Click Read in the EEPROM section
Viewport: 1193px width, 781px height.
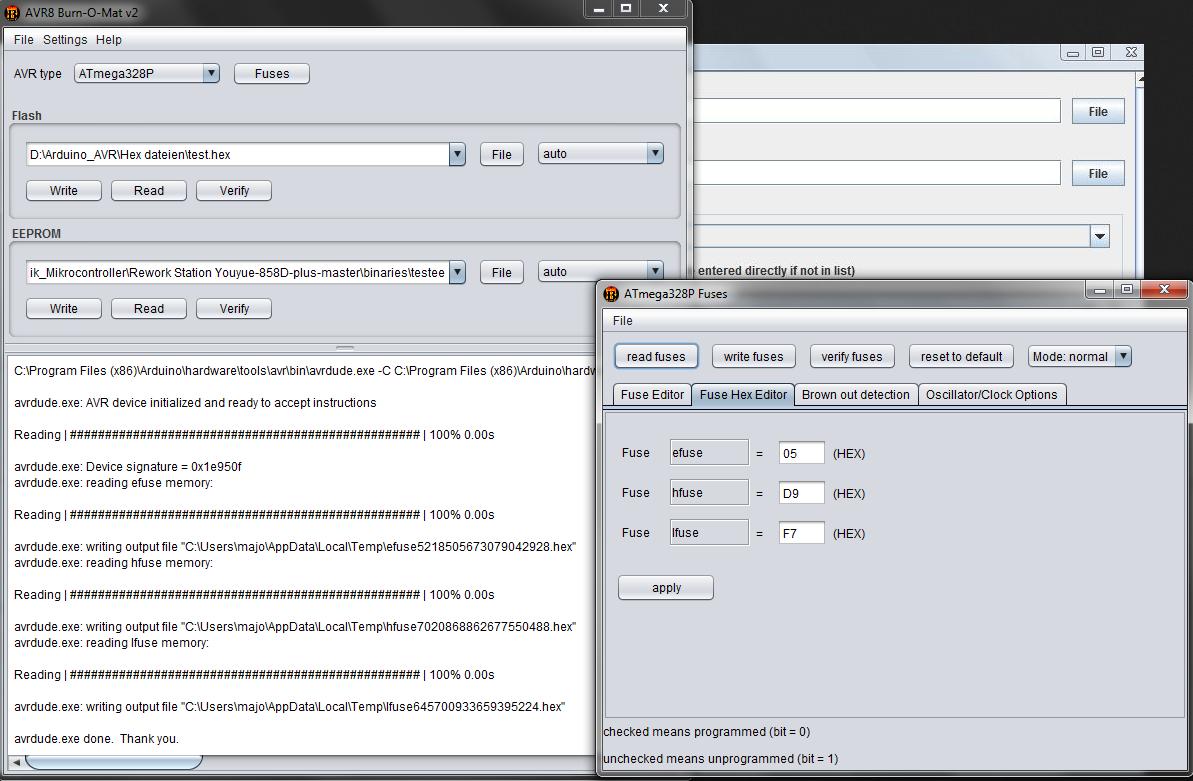click(148, 308)
